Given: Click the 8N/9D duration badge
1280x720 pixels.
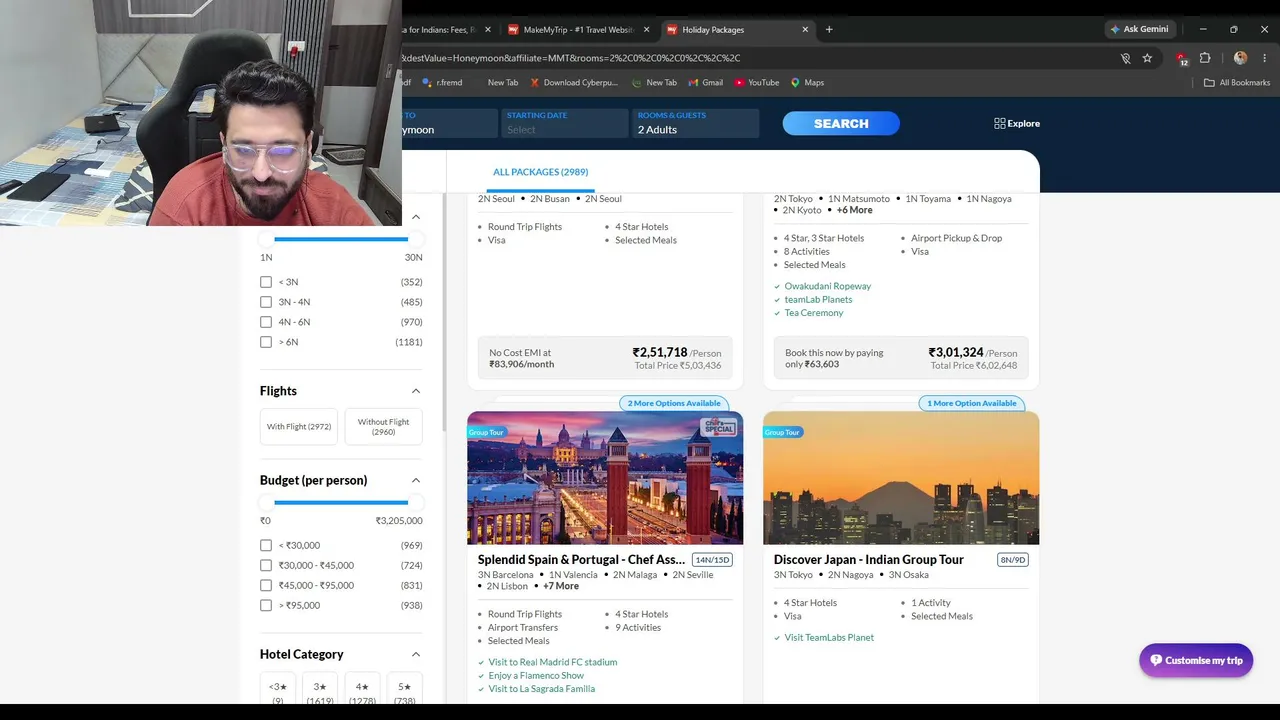Looking at the screenshot, I should point(1013,560).
